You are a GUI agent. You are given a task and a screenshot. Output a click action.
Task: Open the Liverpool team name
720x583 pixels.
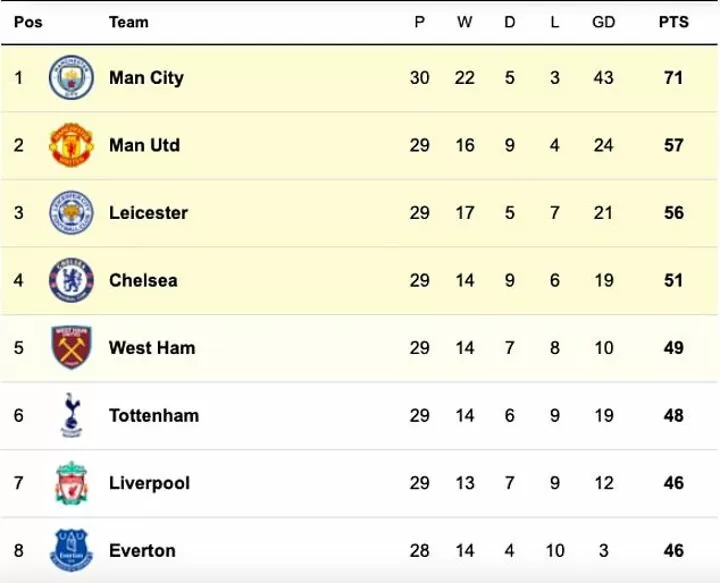point(149,483)
